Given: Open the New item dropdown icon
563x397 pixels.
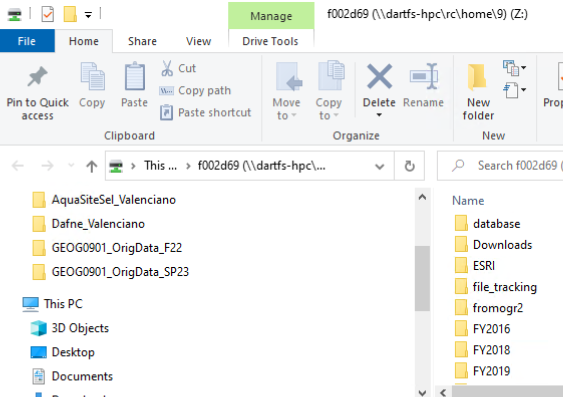Looking at the screenshot, I should point(514,67).
